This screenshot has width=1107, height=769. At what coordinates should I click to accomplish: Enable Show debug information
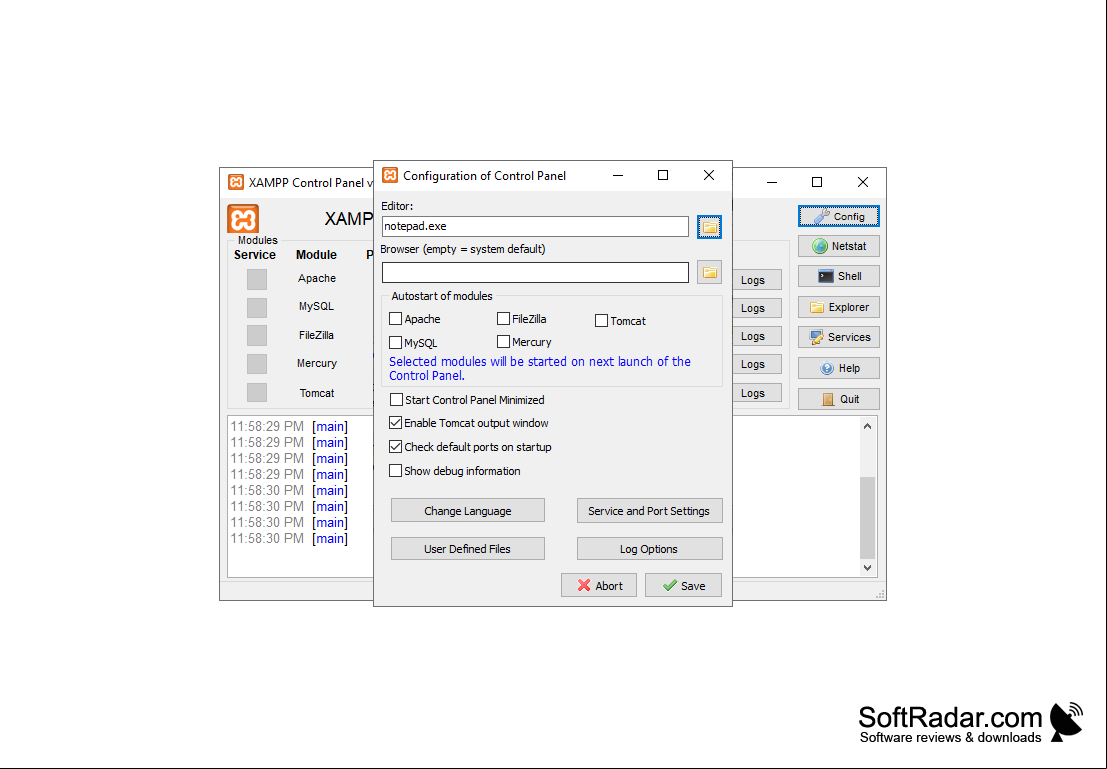395,470
